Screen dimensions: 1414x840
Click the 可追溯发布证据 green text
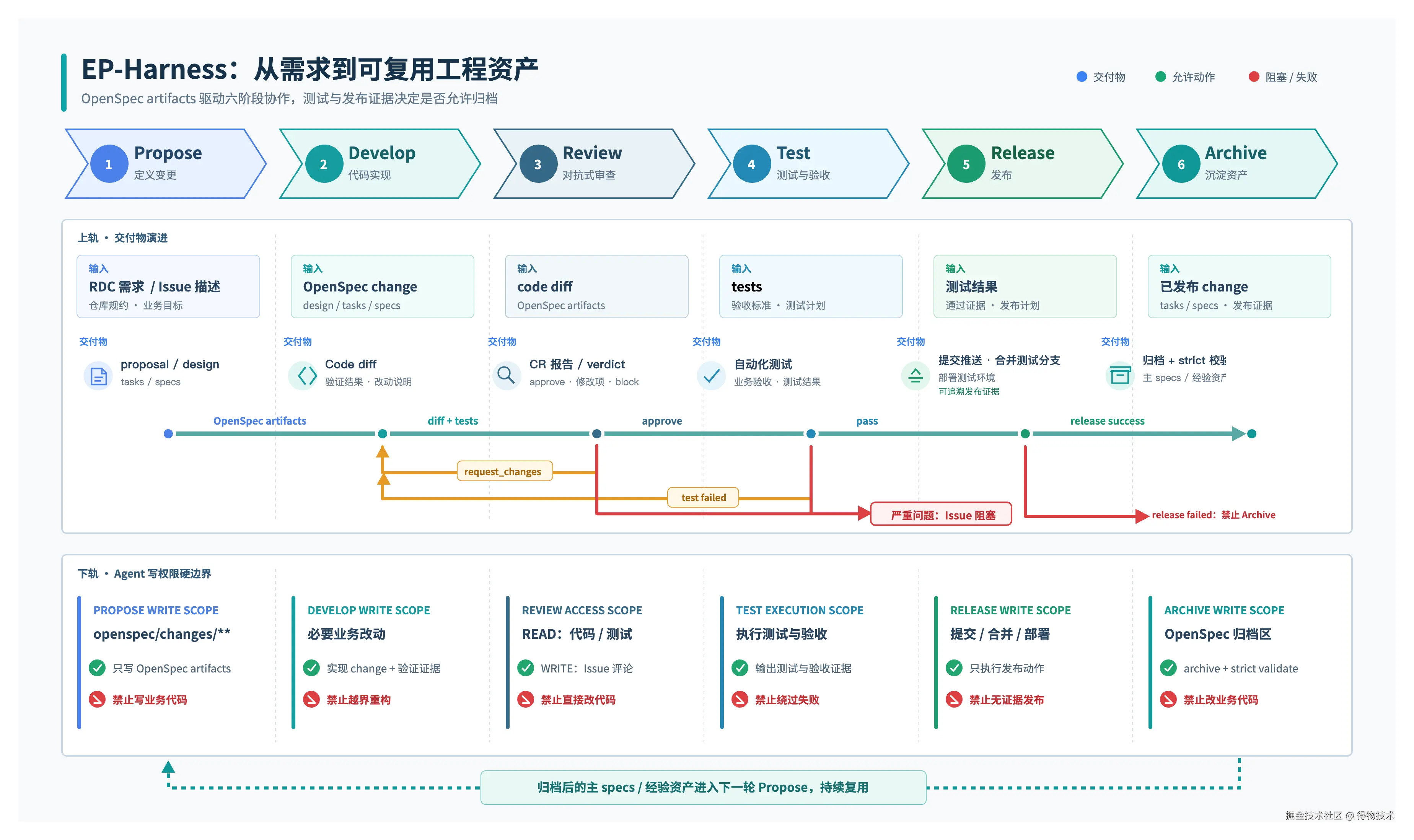tap(969, 392)
